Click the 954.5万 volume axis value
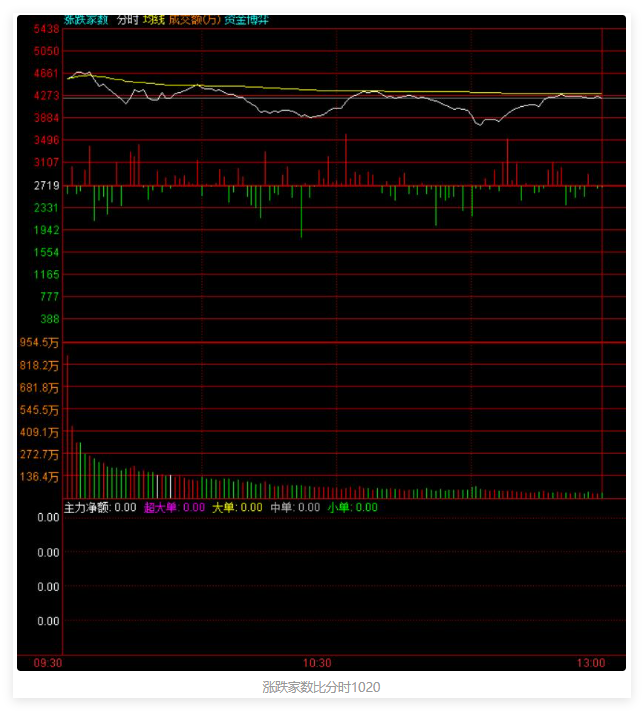 [x=40, y=342]
